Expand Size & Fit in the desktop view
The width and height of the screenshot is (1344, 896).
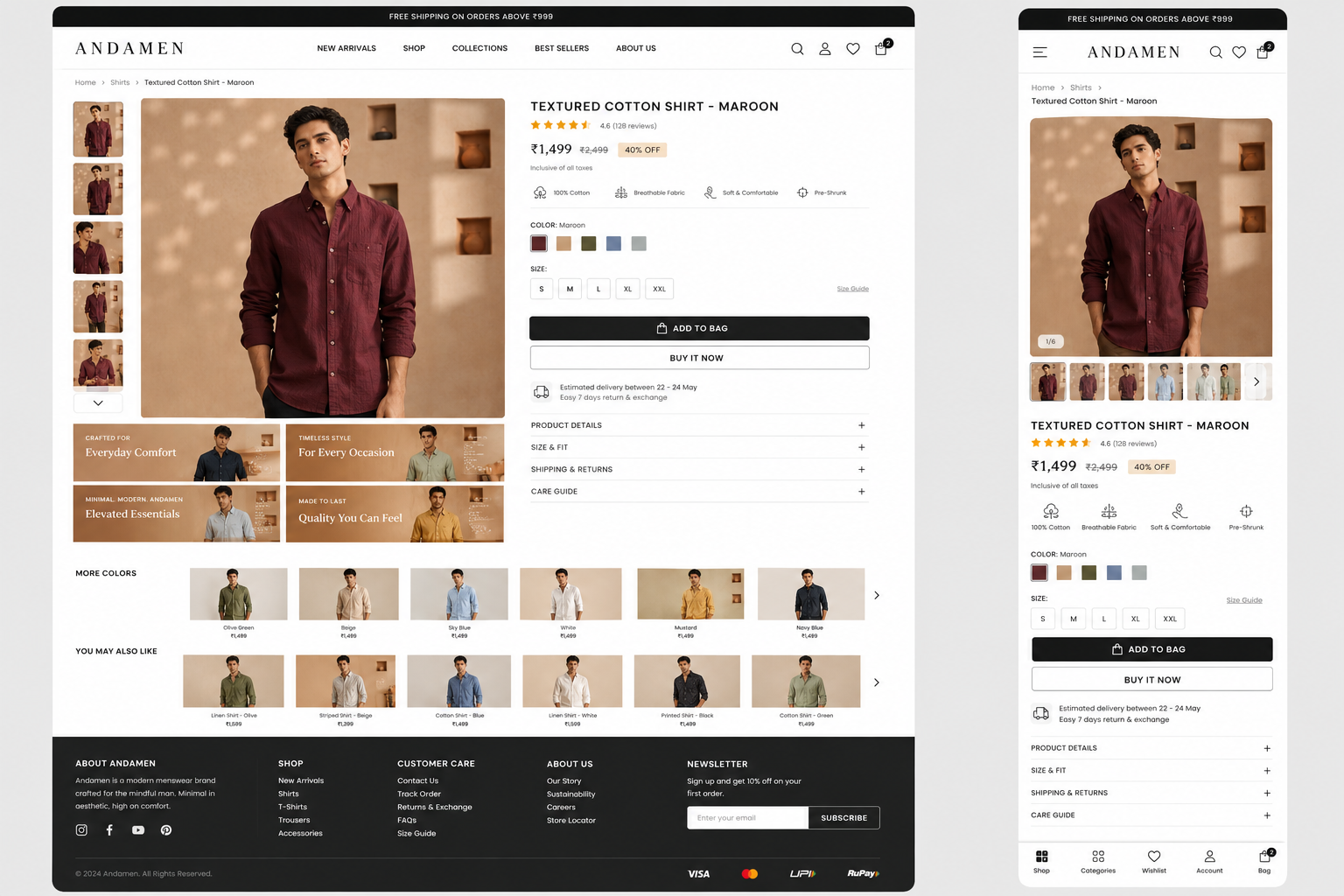[x=699, y=447]
